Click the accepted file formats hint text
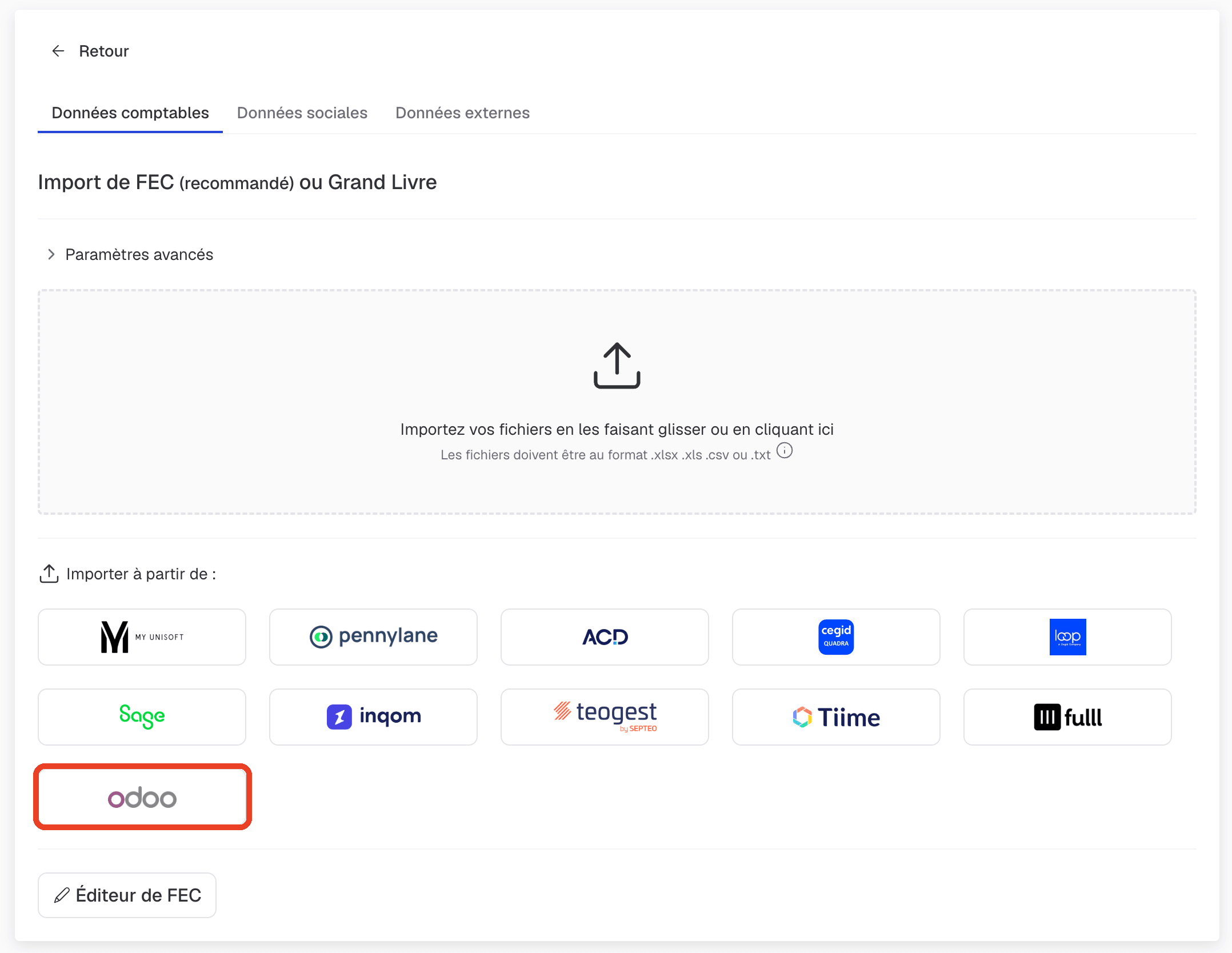The width and height of the screenshot is (1232, 953). point(605,455)
